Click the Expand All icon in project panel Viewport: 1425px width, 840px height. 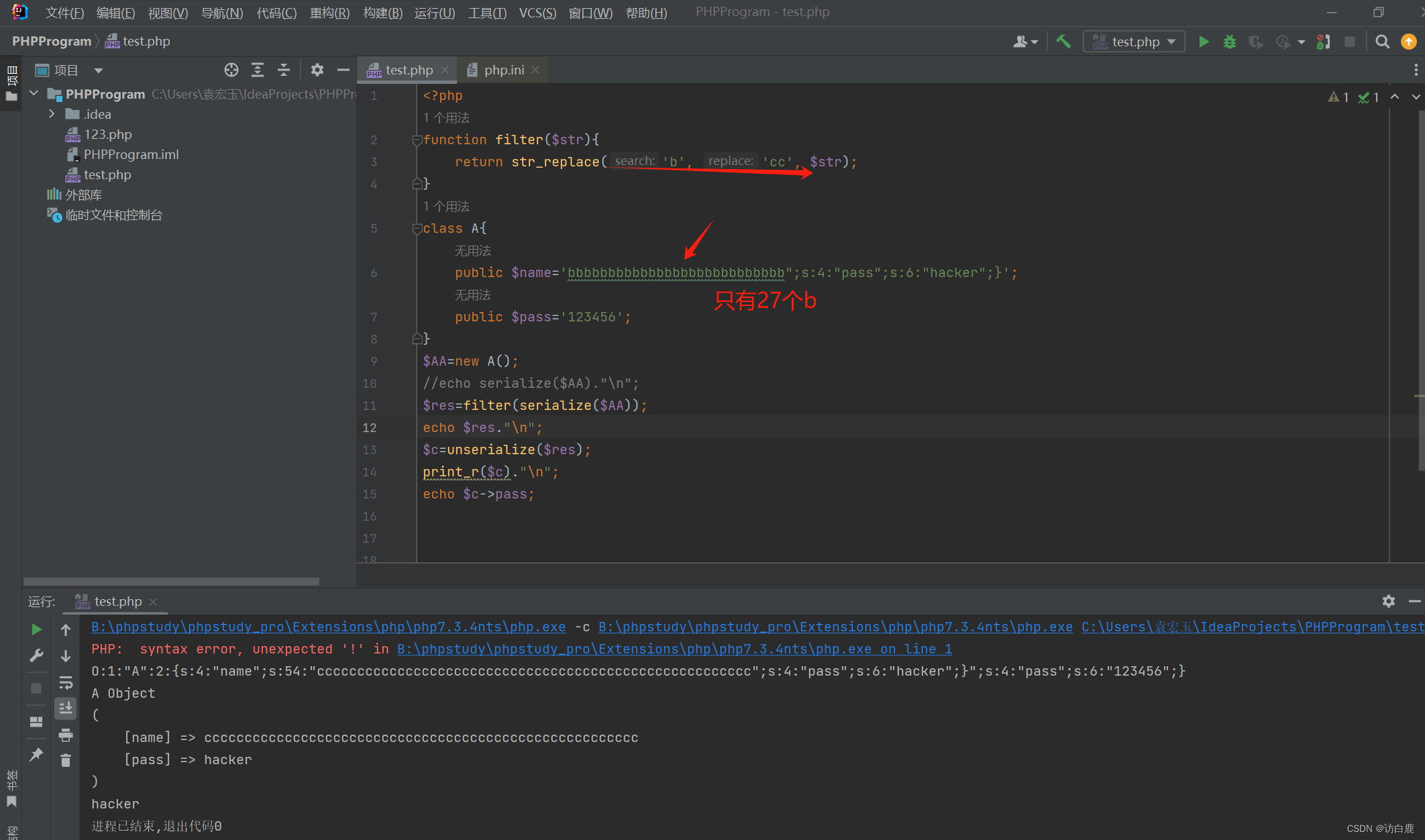pos(258,70)
